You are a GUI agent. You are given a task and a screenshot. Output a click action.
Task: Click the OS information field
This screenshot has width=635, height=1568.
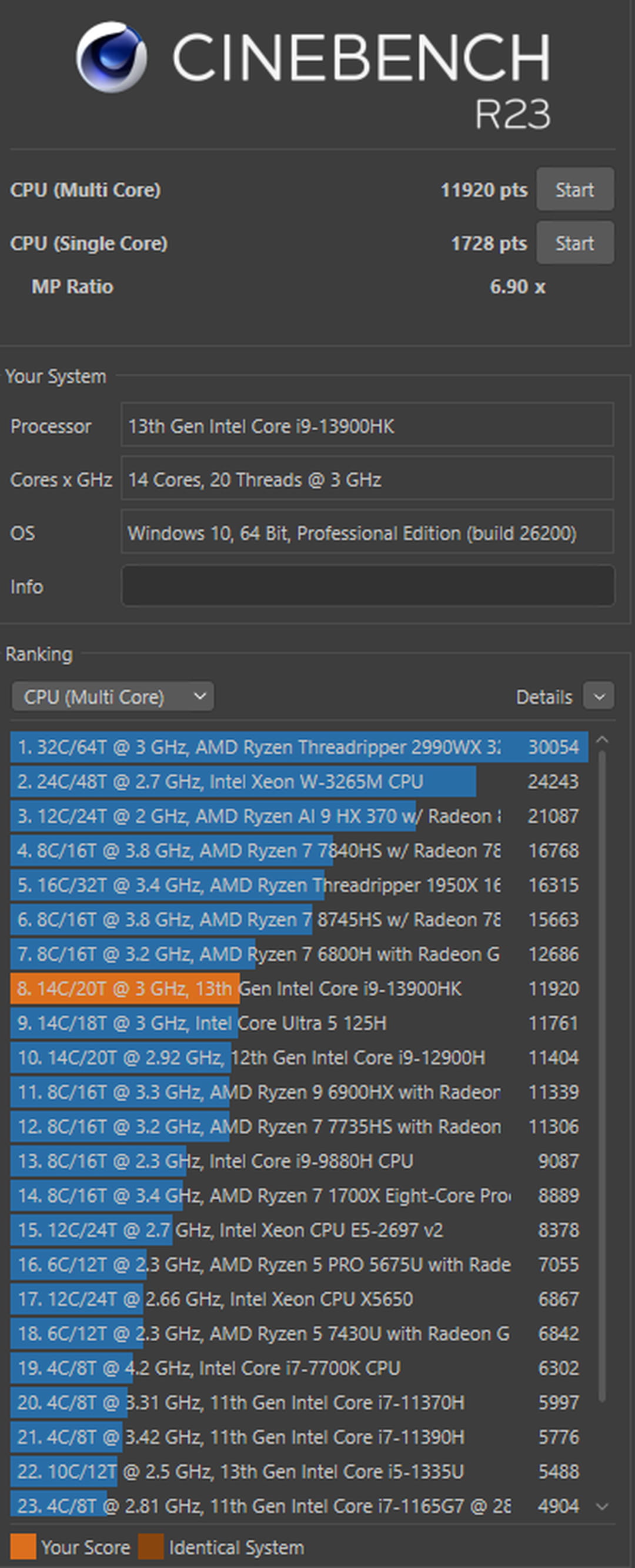pos(367,533)
